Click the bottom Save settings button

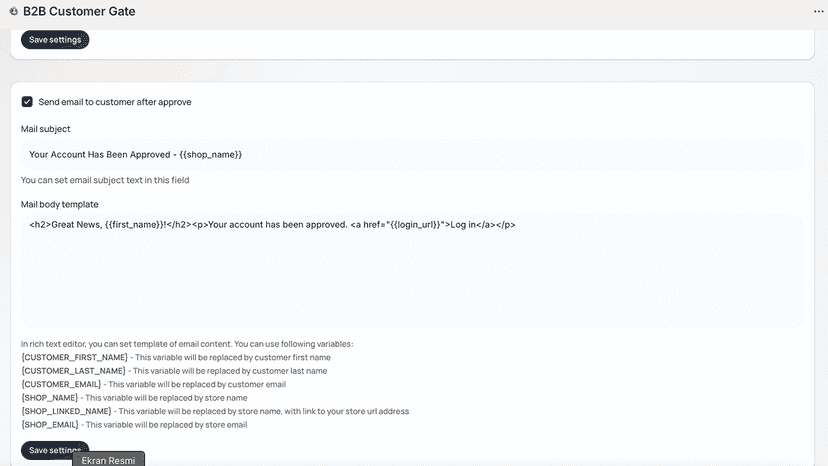pos(55,450)
